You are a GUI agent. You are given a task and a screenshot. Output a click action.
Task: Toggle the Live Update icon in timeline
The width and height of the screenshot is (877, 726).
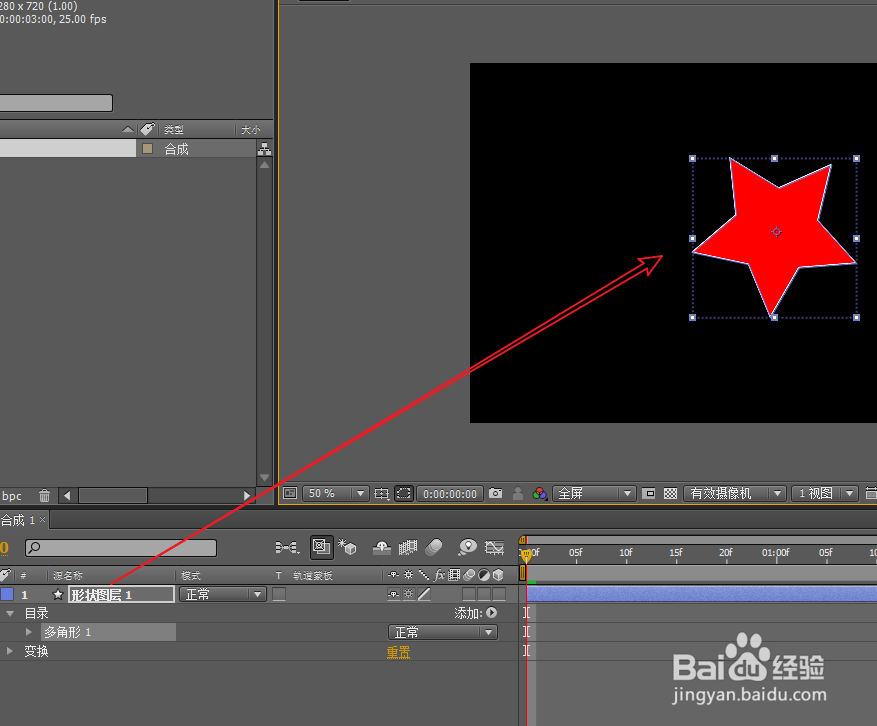[322, 546]
